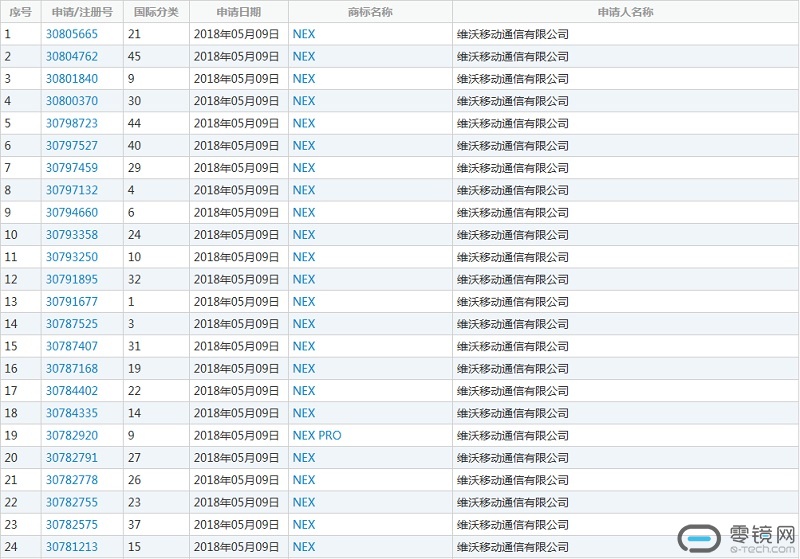800x559 pixels.
Task: Select applicant name in row 20
Action: [513, 458]
